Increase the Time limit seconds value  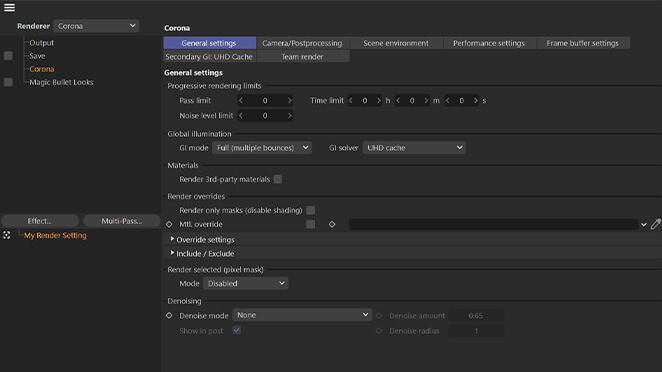475,100
